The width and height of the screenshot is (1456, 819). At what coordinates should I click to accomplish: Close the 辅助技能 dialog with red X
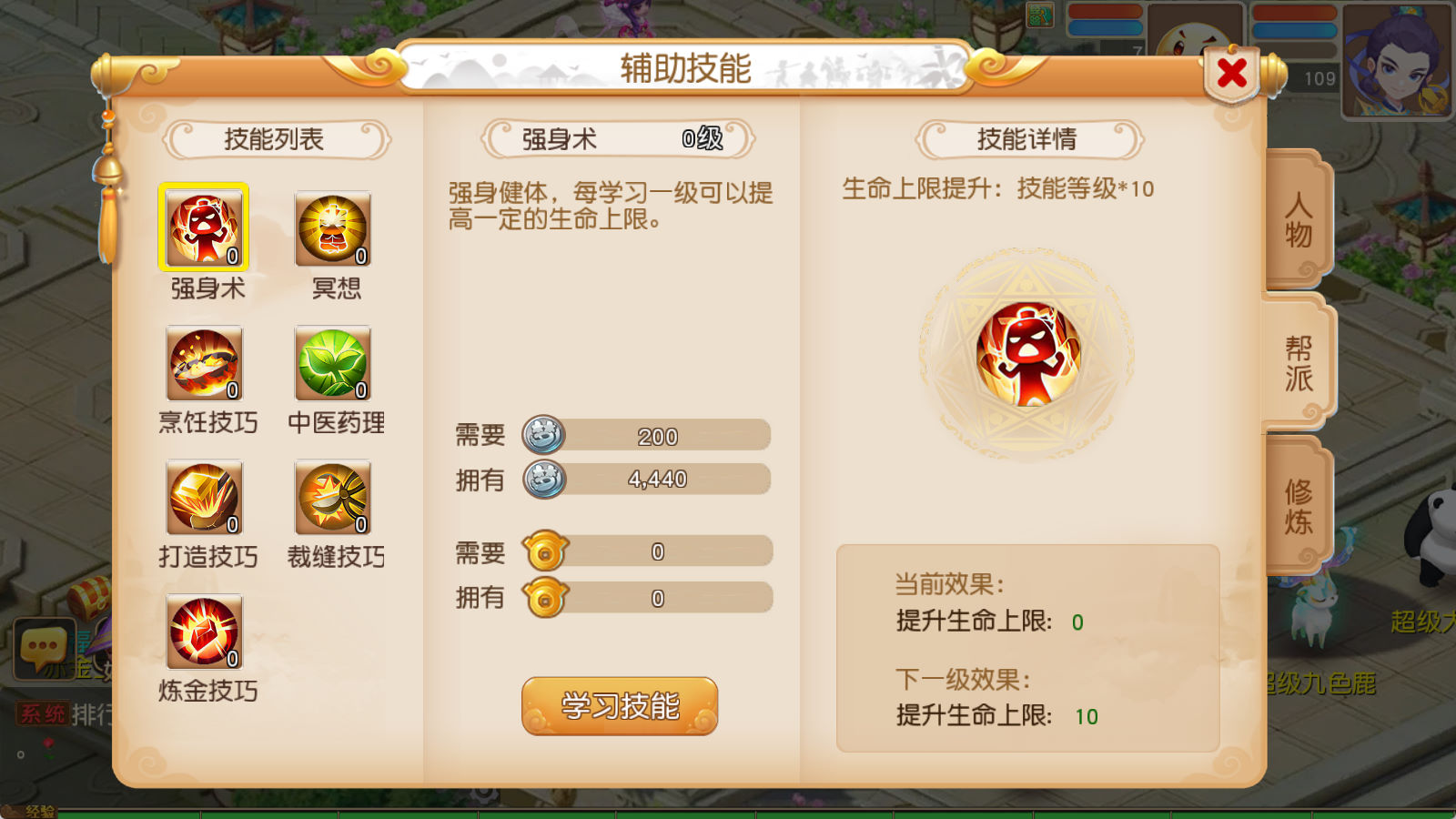(1232, 73)
